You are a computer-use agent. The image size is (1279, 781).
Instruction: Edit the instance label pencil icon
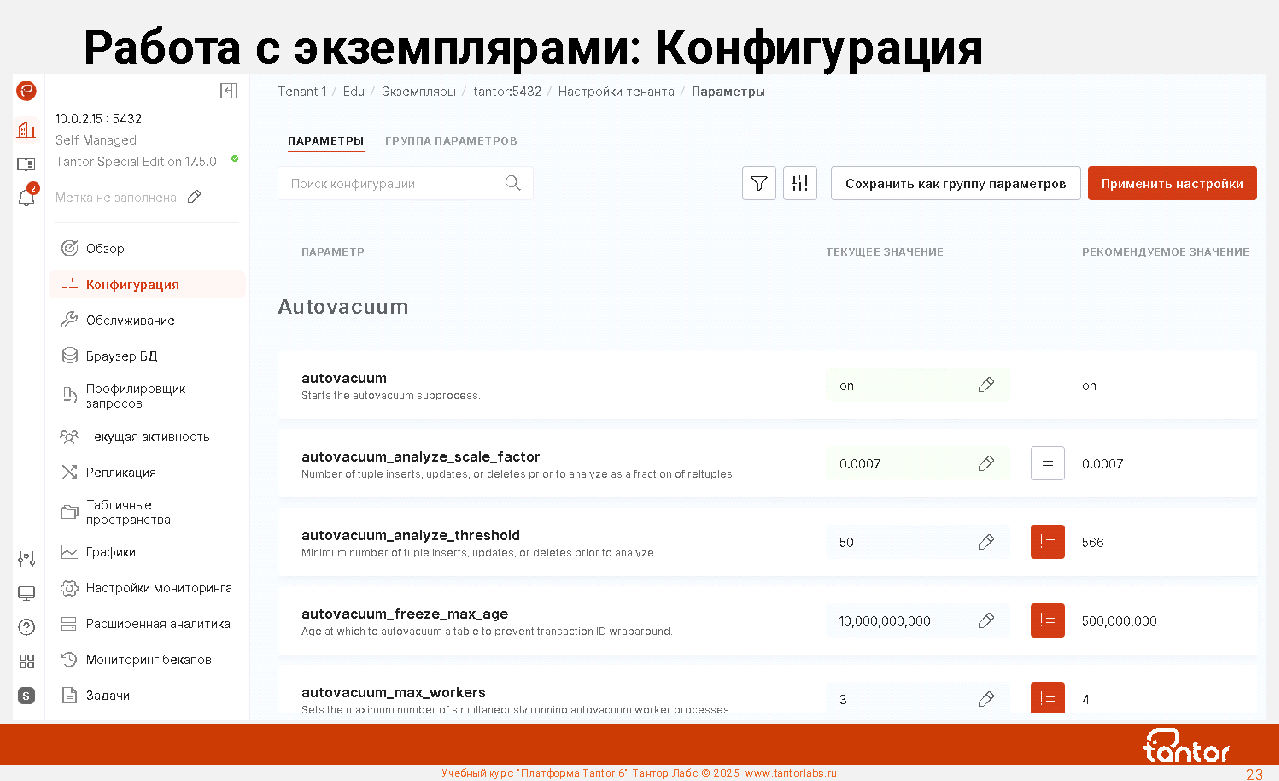click(195, 197)
